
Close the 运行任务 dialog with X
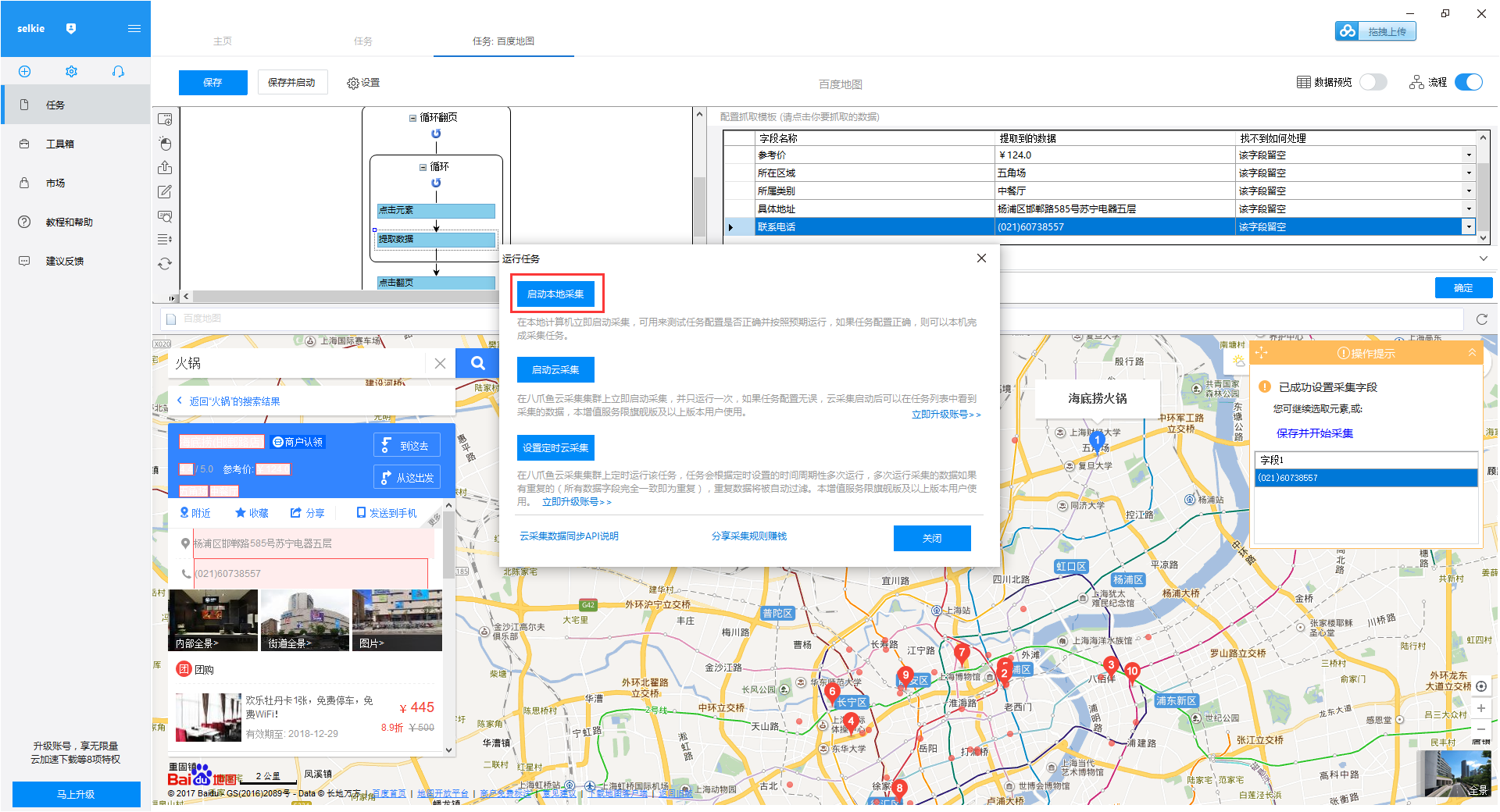point(981,258)
